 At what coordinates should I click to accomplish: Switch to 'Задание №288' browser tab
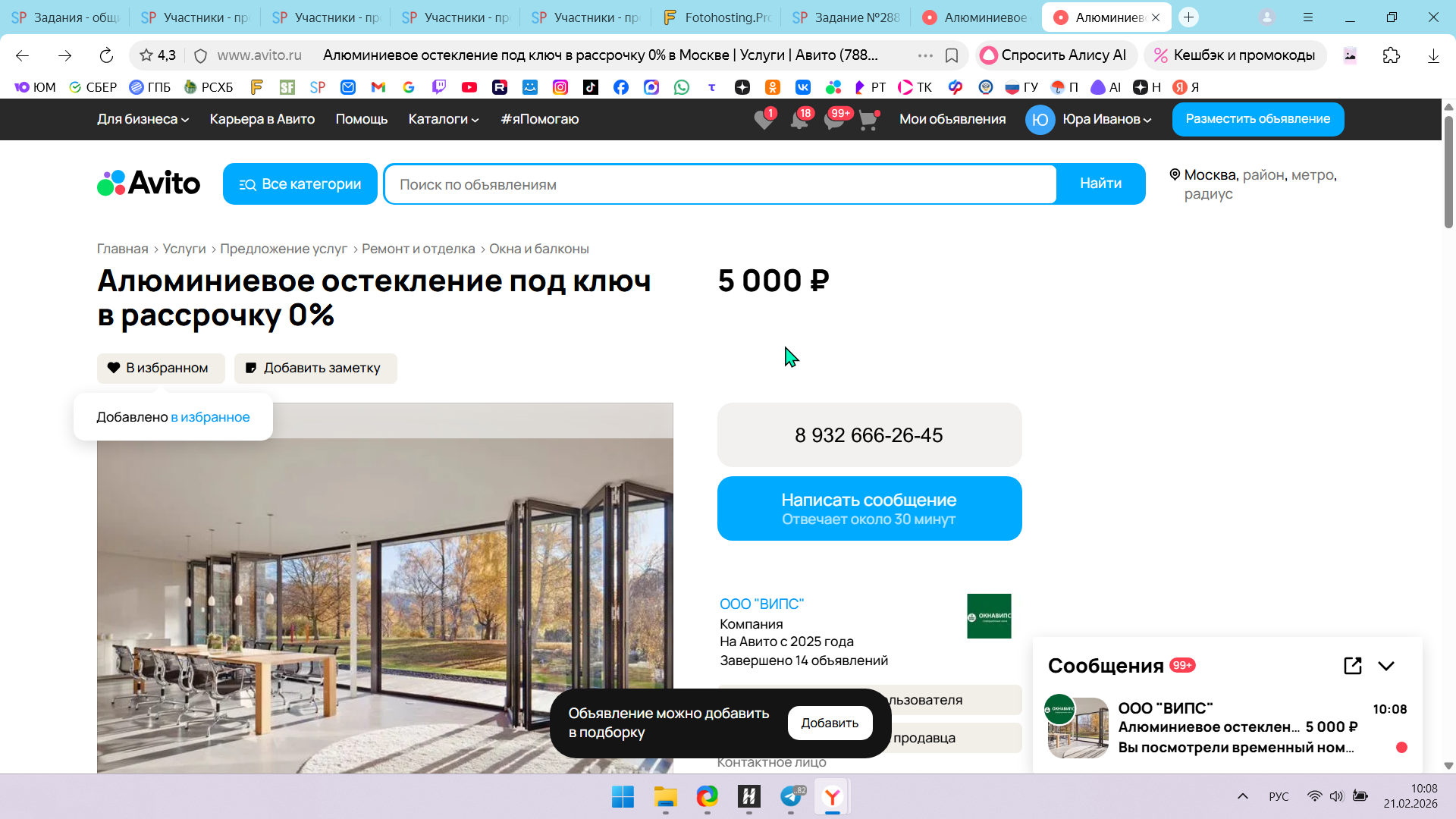click(x=846, y=17)
